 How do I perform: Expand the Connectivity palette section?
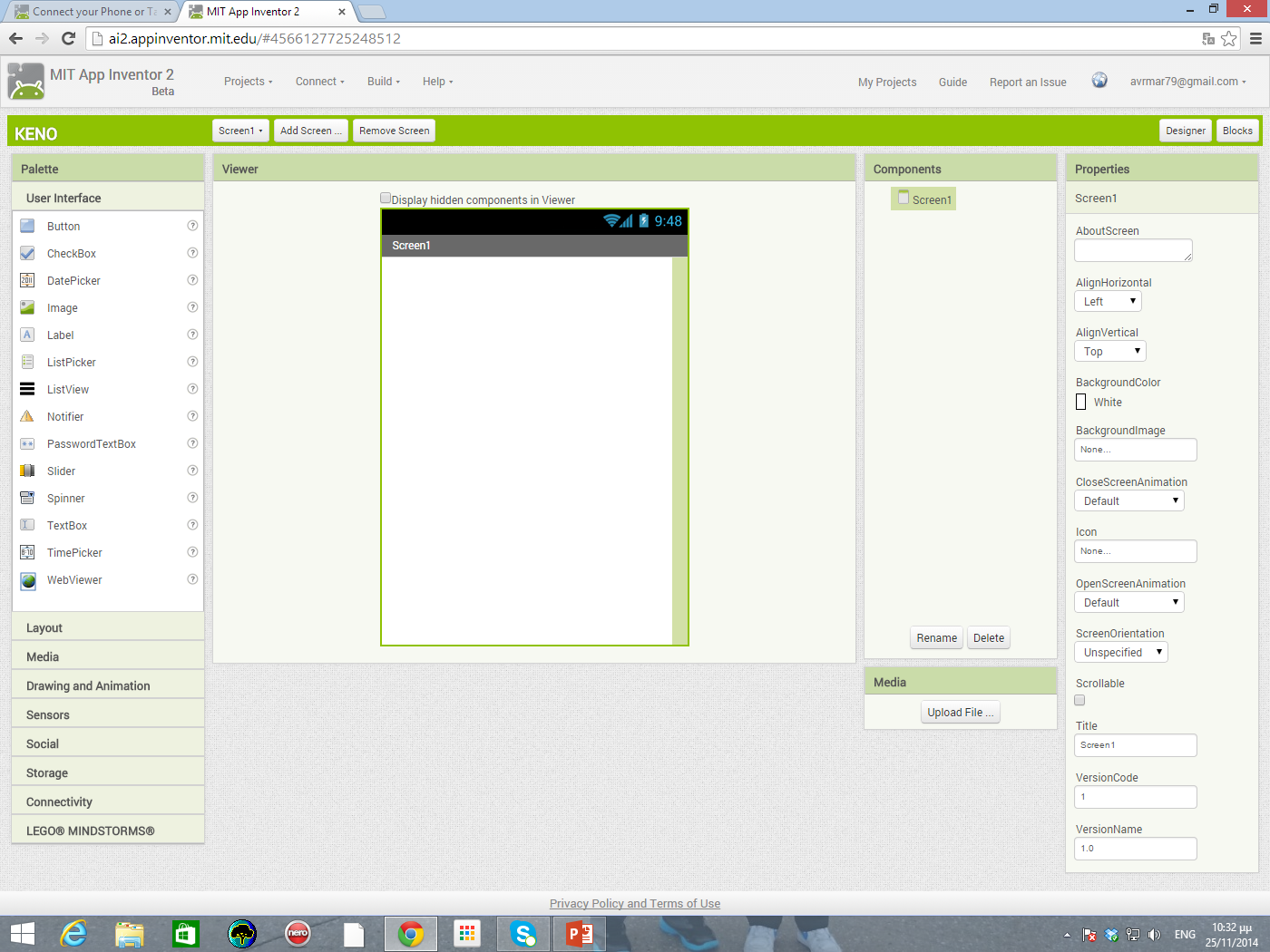coord(108,801)
